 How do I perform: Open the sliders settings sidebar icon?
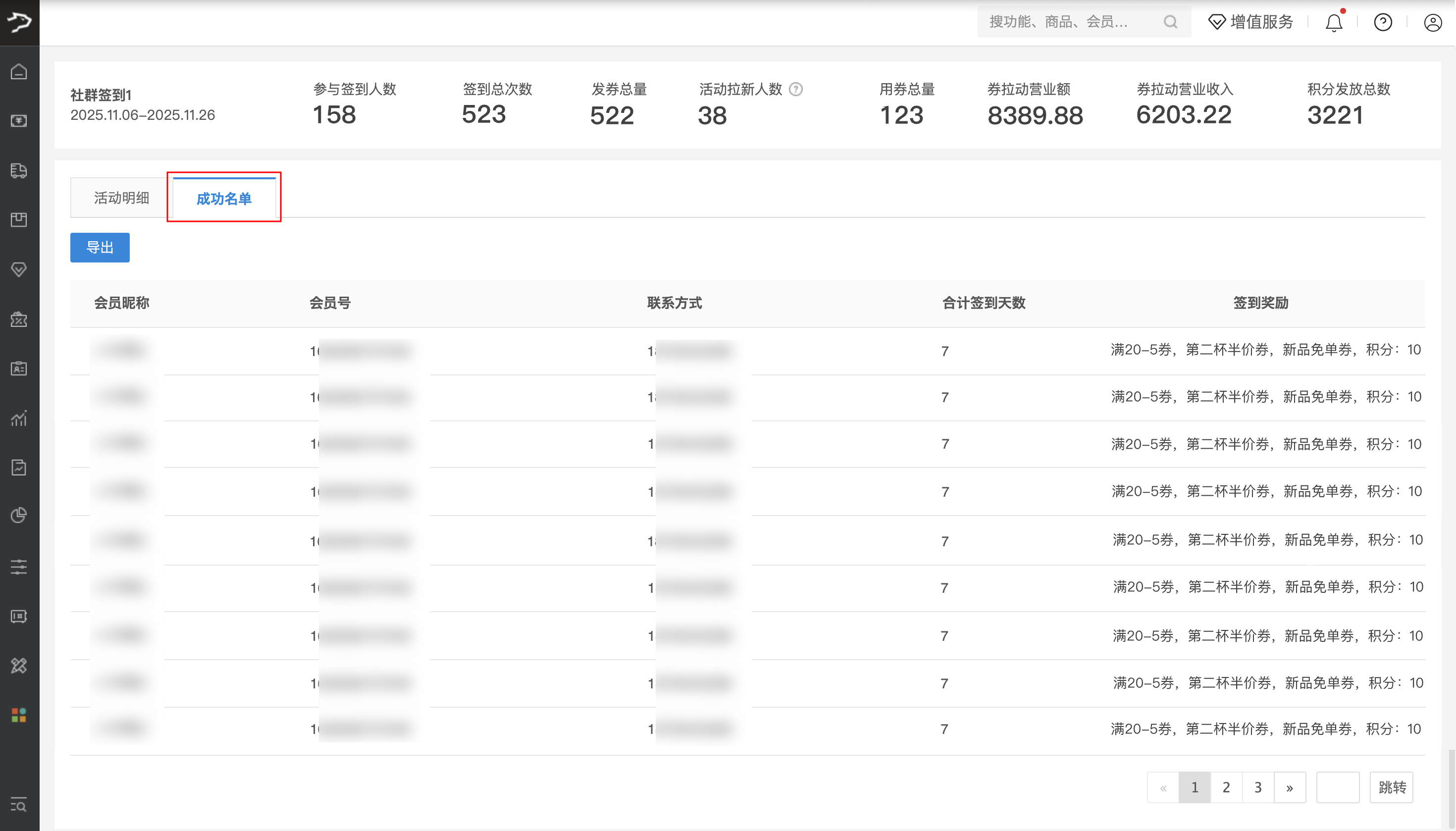pyautogui.click(x=19, y=567)
